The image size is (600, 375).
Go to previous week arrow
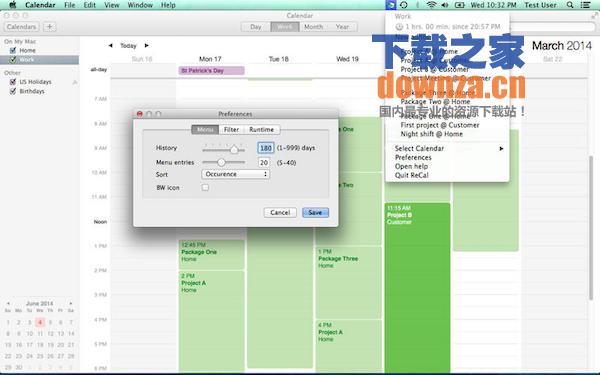pos(110,46)
